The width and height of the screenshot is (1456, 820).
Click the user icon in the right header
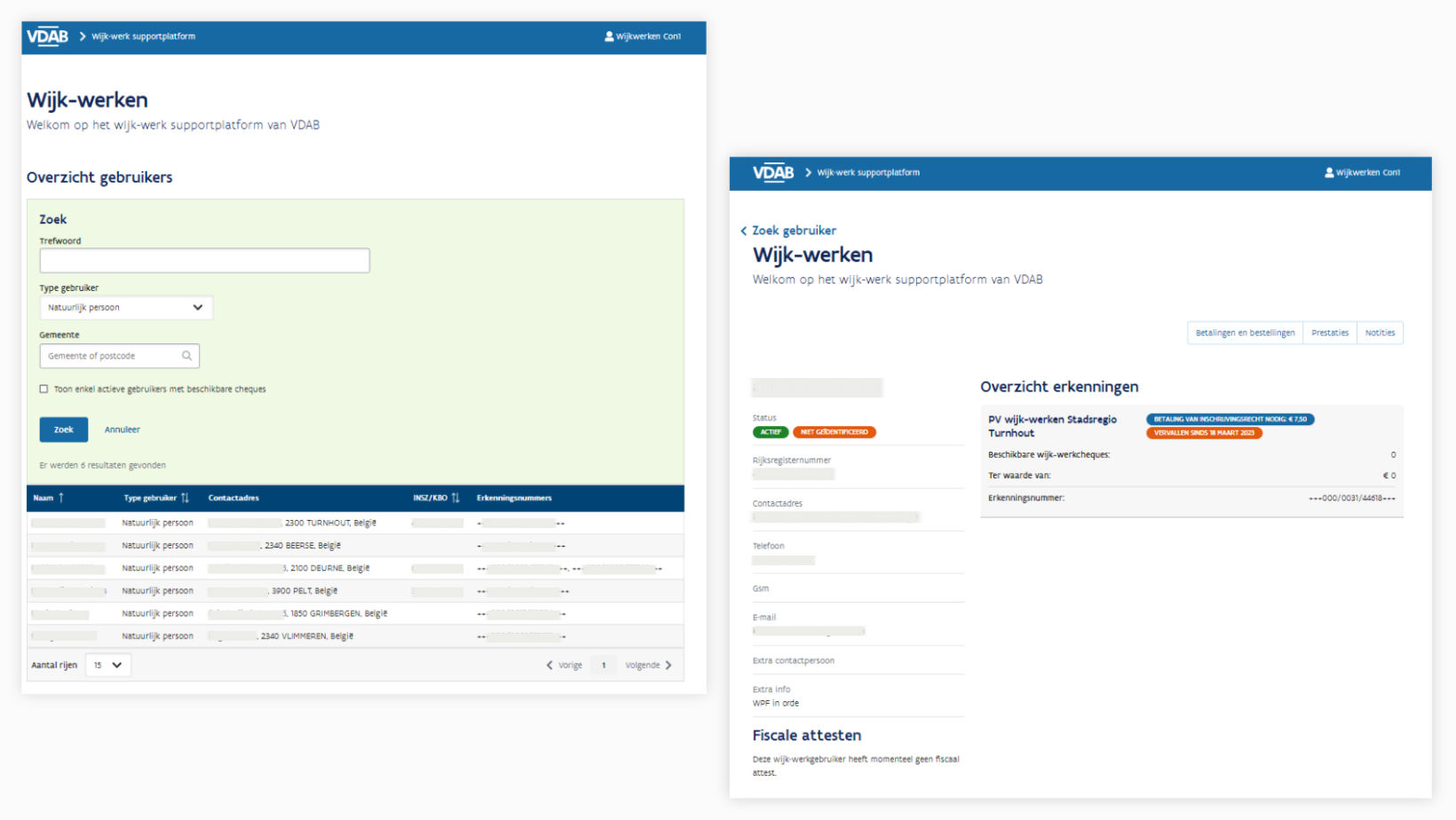(1328, 172)
